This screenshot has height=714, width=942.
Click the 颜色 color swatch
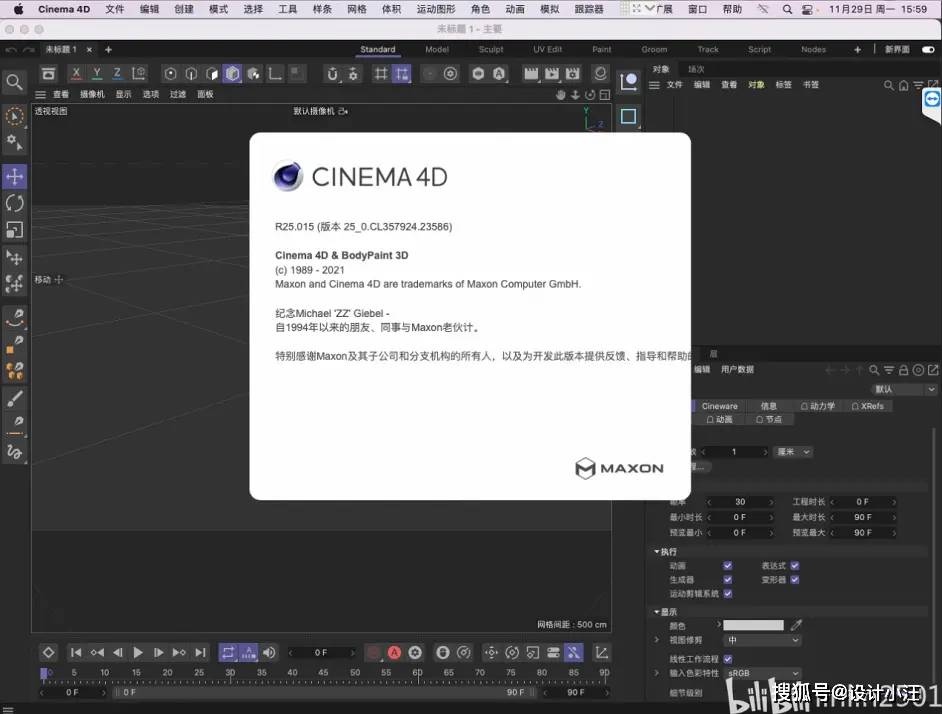[x=753, y=625]
